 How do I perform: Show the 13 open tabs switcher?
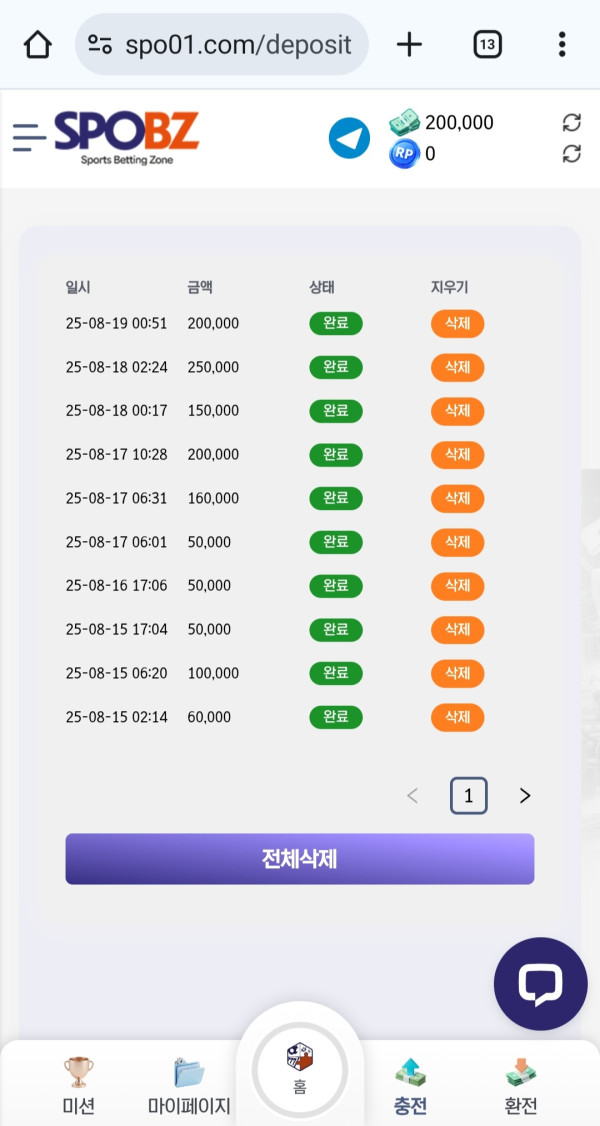[x=487, y=45]
